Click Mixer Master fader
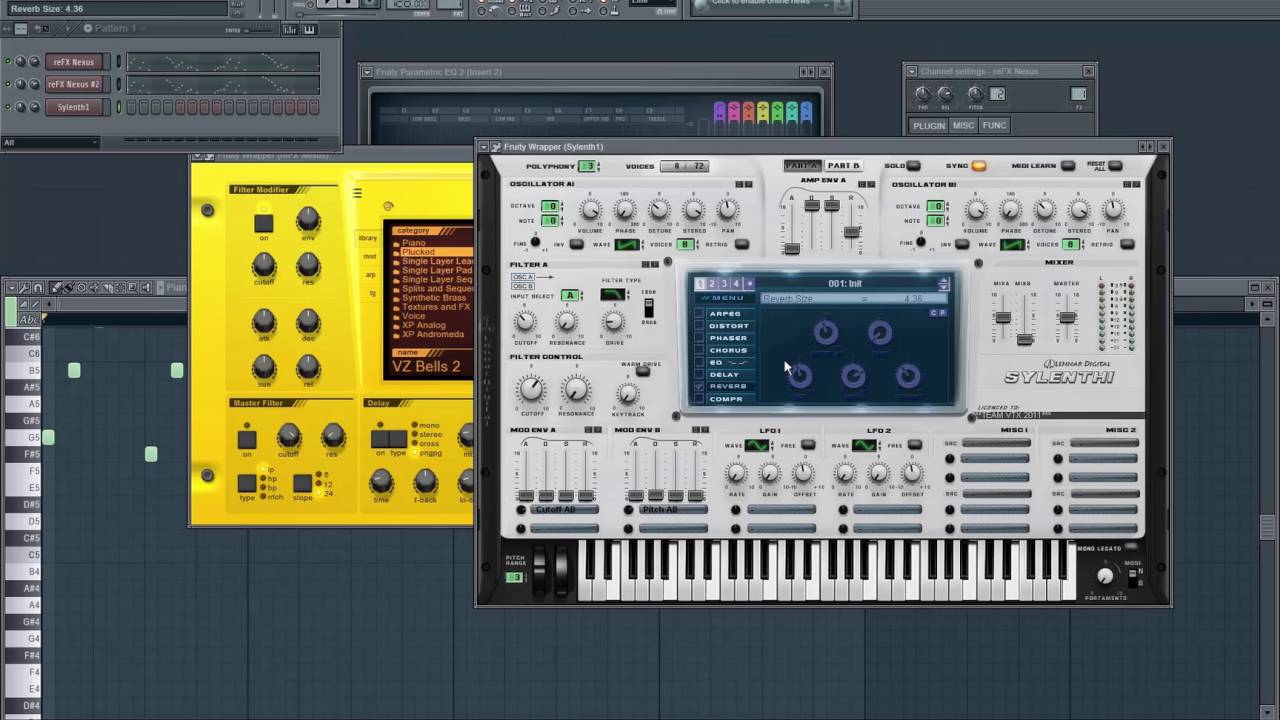1280x720 pixels. click(1067, 318)
